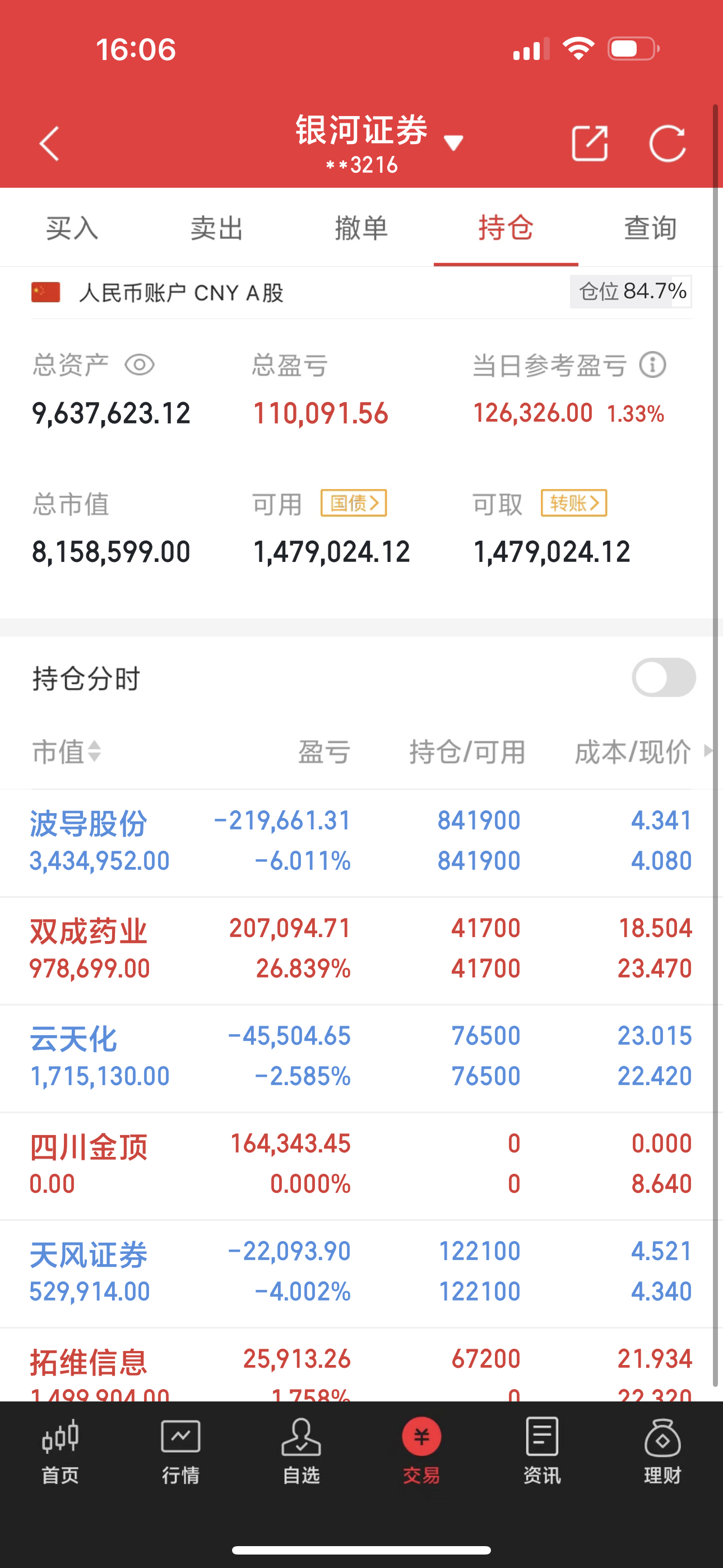The image size is (723, 1568).
Task: Click the 盈亏 column header
Action: click(x=325, y=753)
